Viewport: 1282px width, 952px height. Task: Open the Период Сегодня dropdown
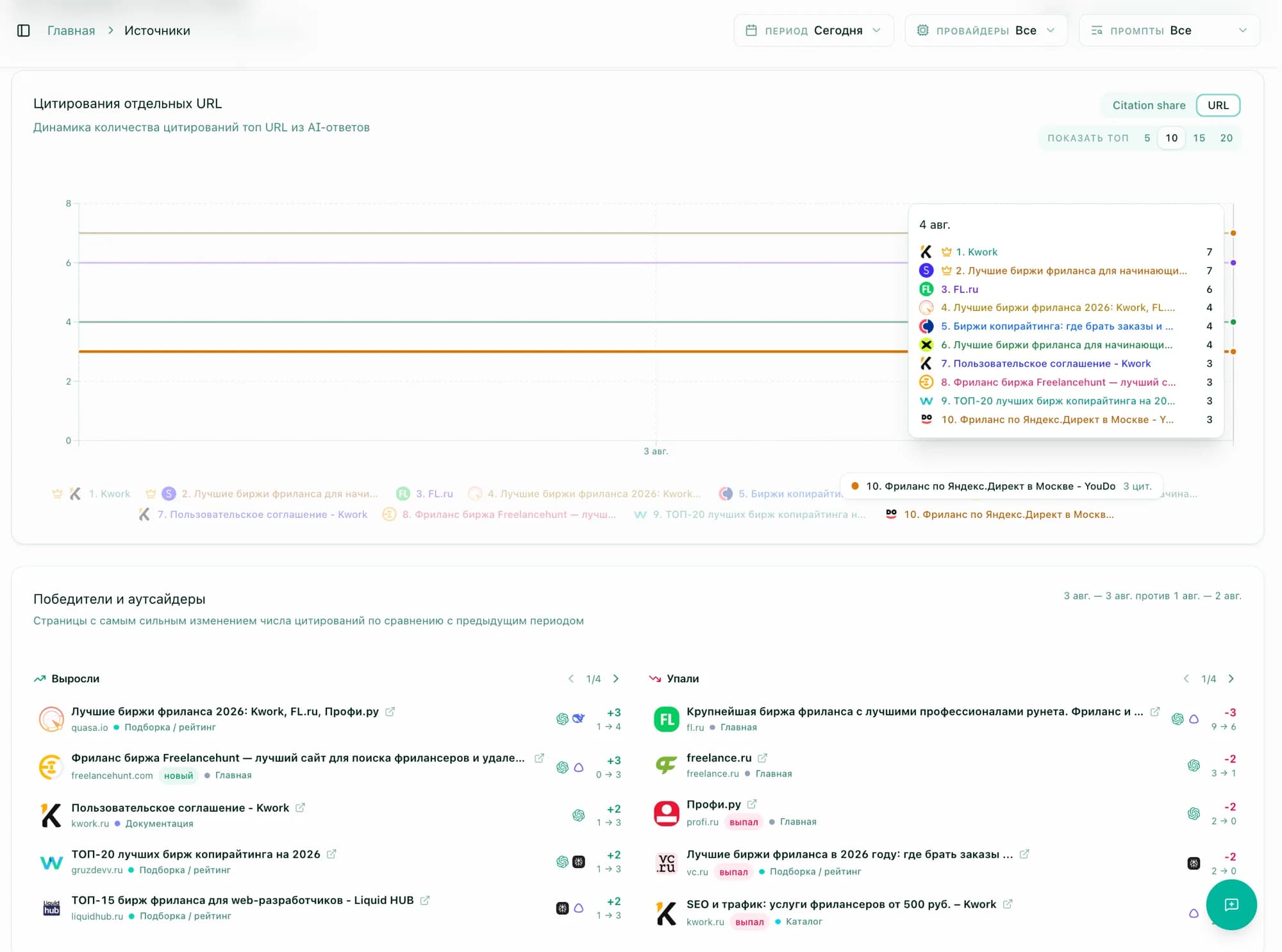click(x=813, y=31)
